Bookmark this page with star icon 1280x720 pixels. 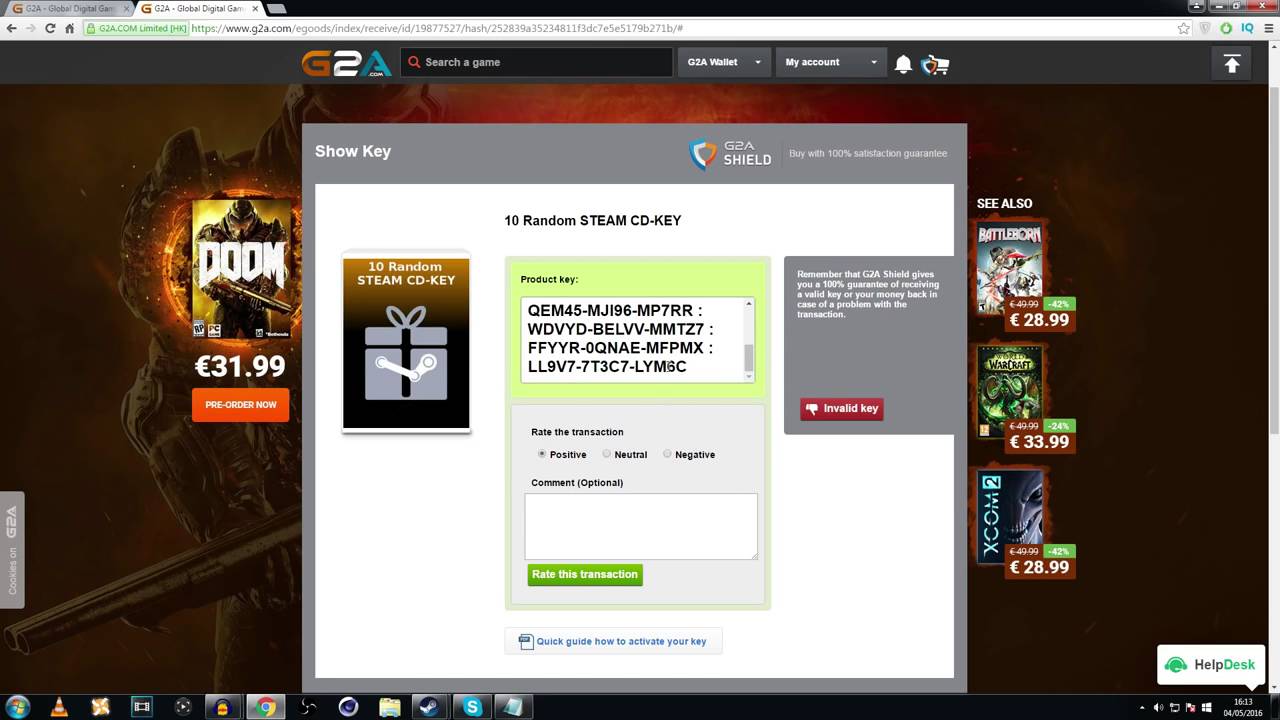pyautogui.click(x=1184, y=29)
